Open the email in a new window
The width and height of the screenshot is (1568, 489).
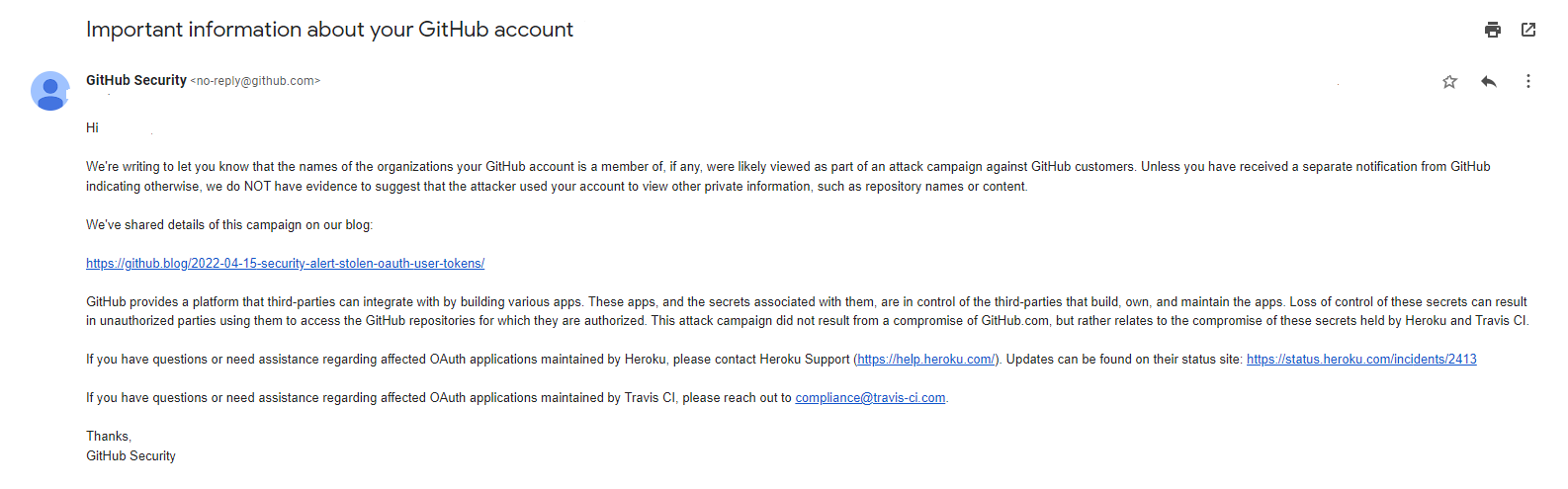point(1528,30)
